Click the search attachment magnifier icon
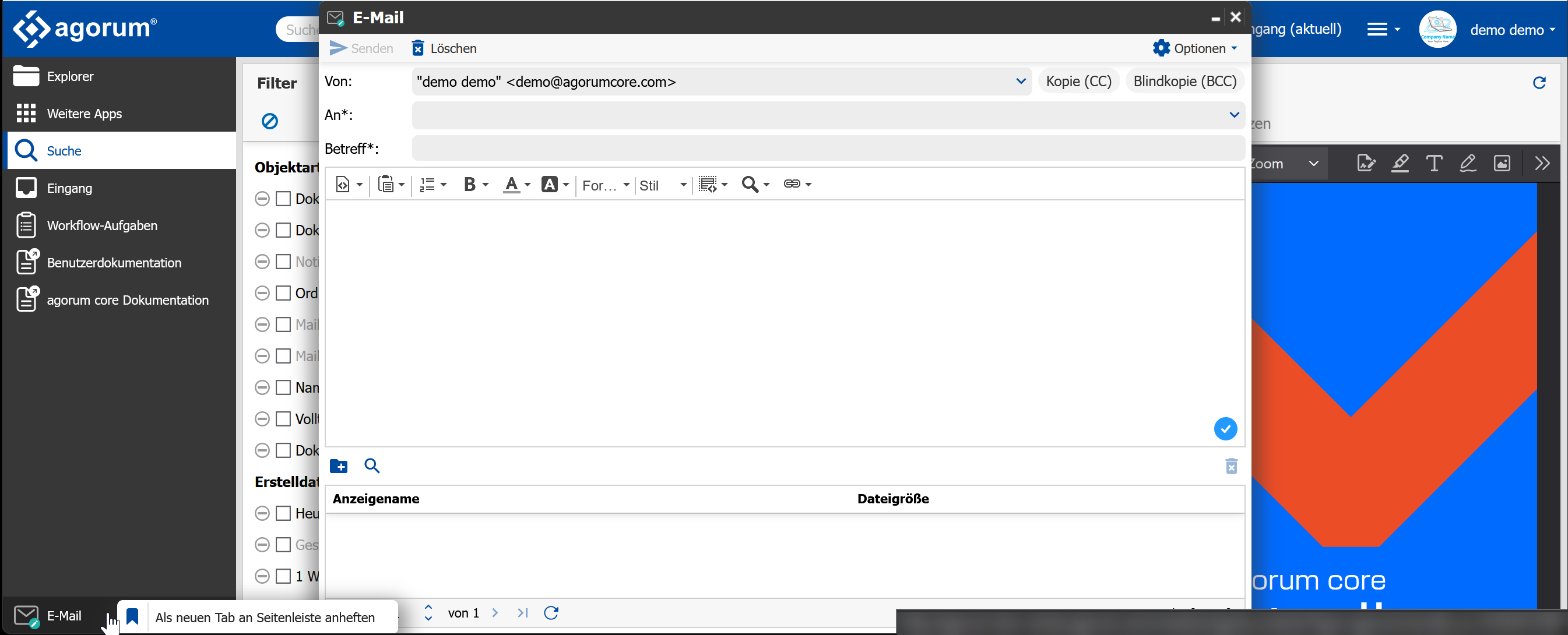The height and width of the screenshot is (635, 1568). 372,466
